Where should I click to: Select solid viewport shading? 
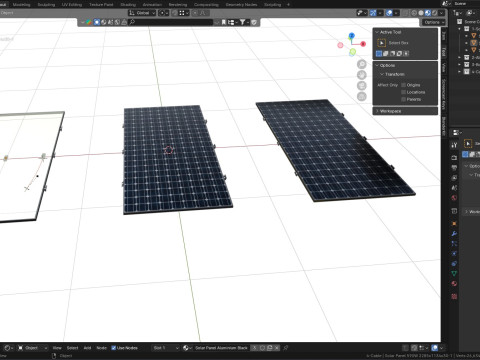[x=421, y=13]
